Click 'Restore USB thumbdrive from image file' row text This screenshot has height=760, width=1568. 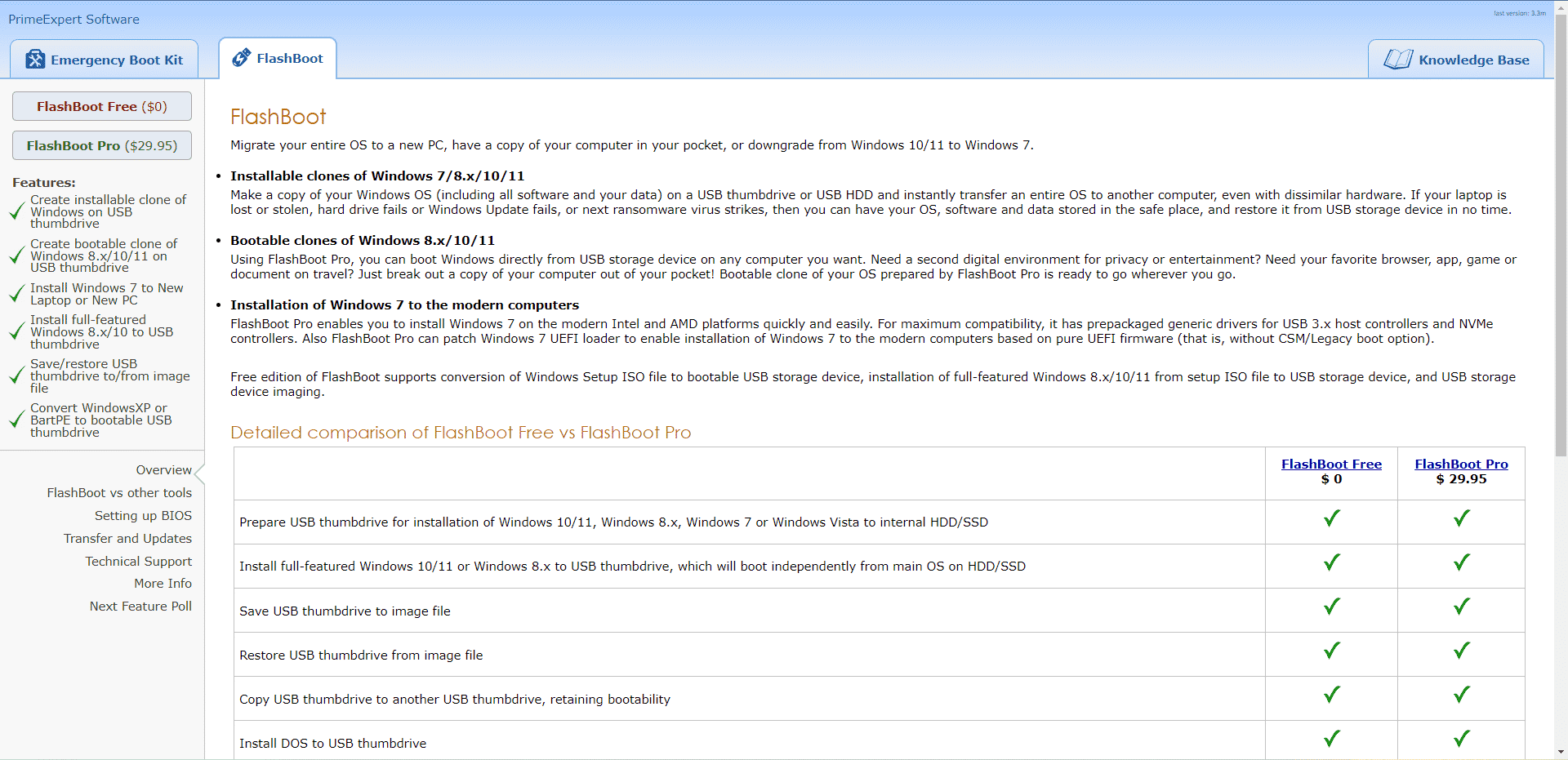pos(361,656)
